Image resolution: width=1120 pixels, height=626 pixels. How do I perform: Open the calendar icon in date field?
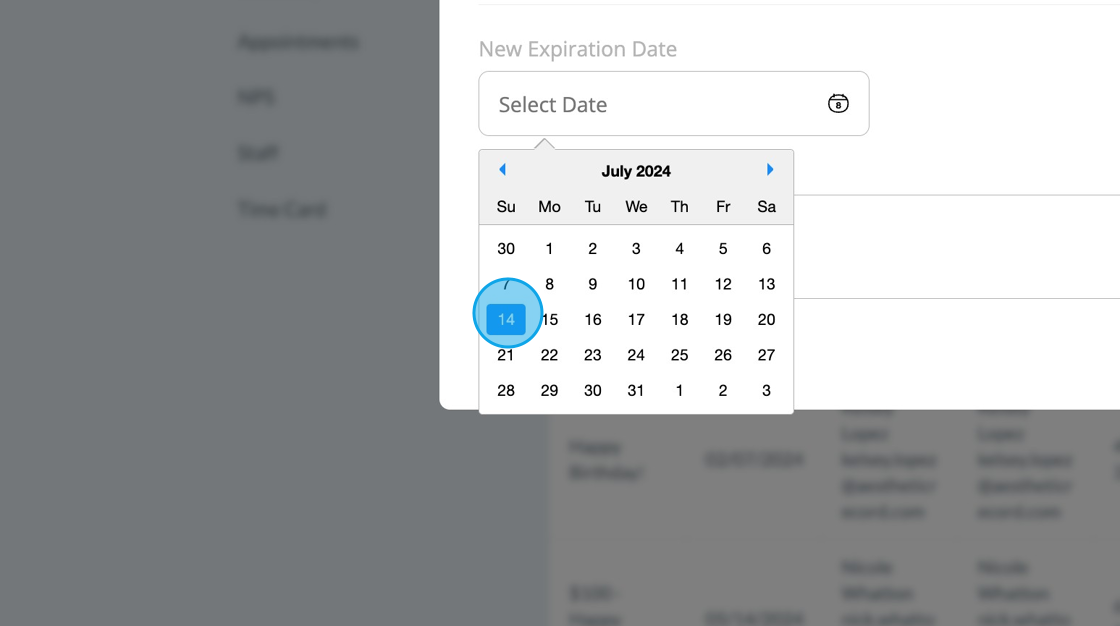tap(838, 103)
